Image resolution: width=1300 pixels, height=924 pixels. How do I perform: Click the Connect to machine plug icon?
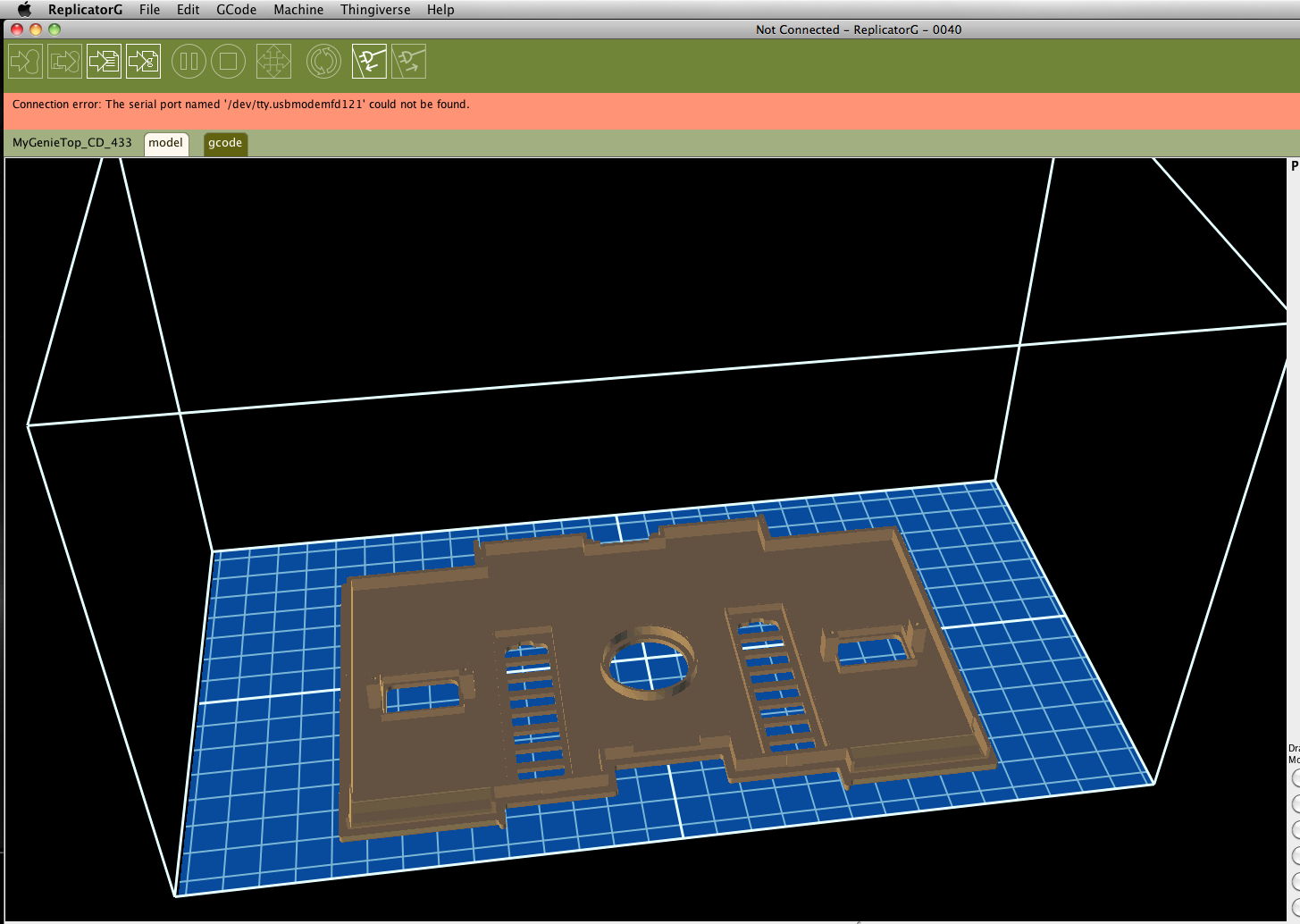[369, 62]
